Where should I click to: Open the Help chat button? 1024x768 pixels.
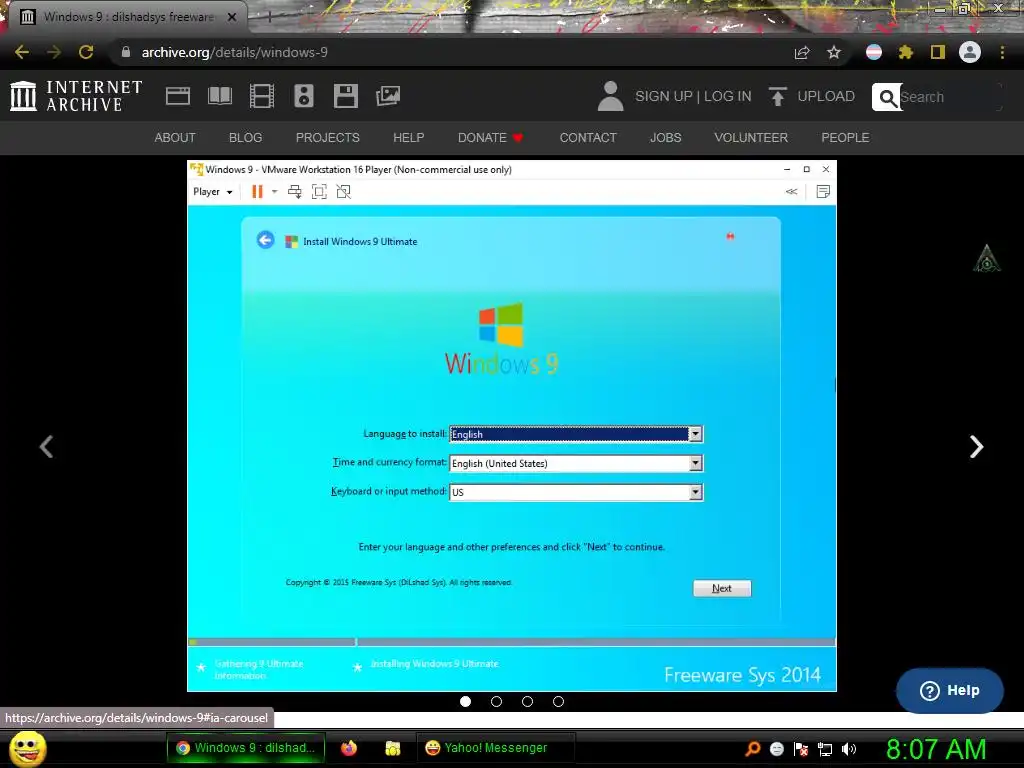point(950,690)
